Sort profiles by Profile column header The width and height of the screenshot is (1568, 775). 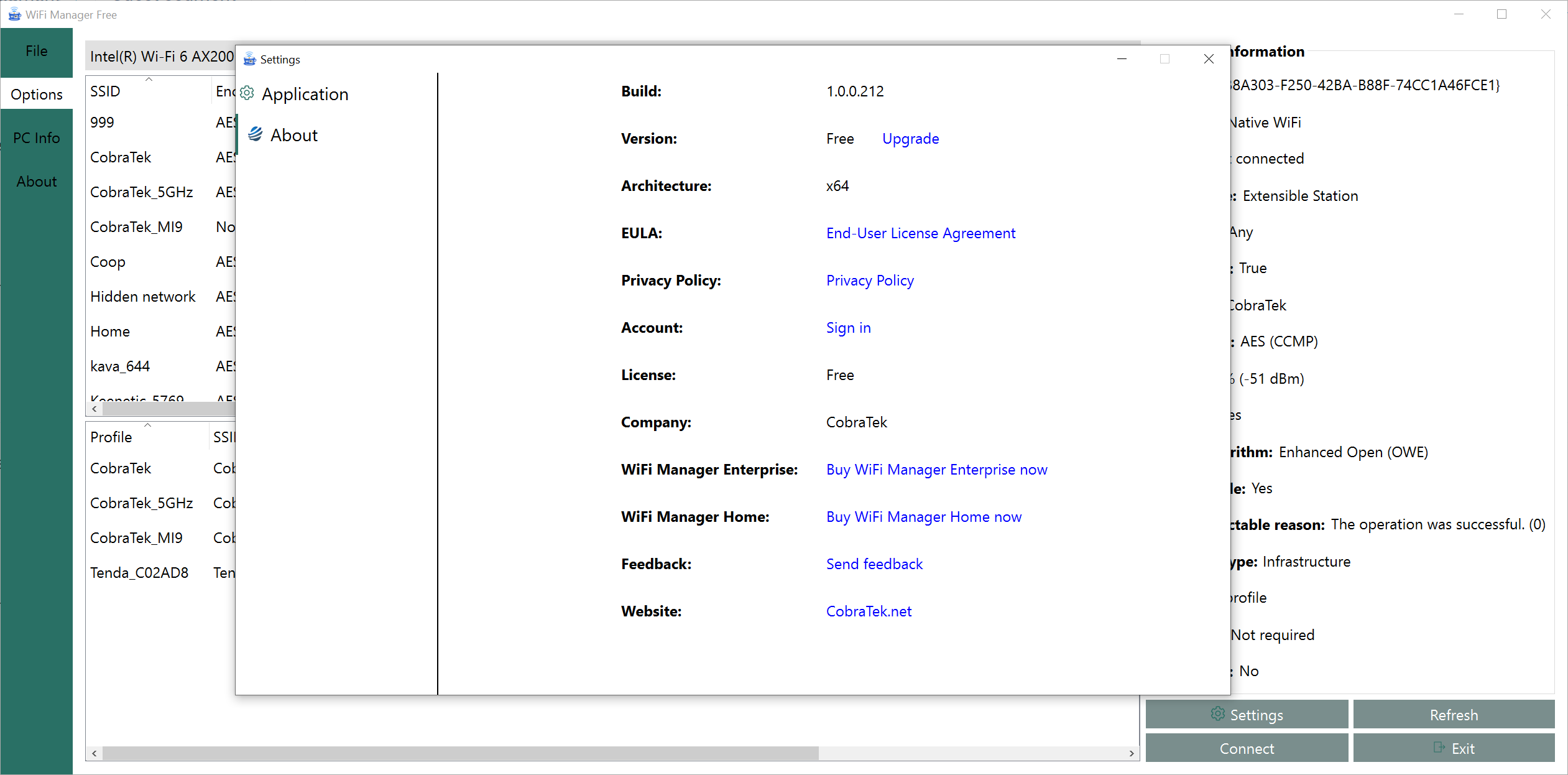point(147,437)
